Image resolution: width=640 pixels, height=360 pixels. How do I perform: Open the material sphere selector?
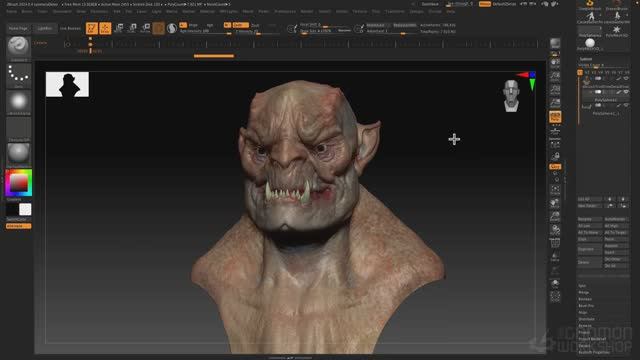[18, 154]
